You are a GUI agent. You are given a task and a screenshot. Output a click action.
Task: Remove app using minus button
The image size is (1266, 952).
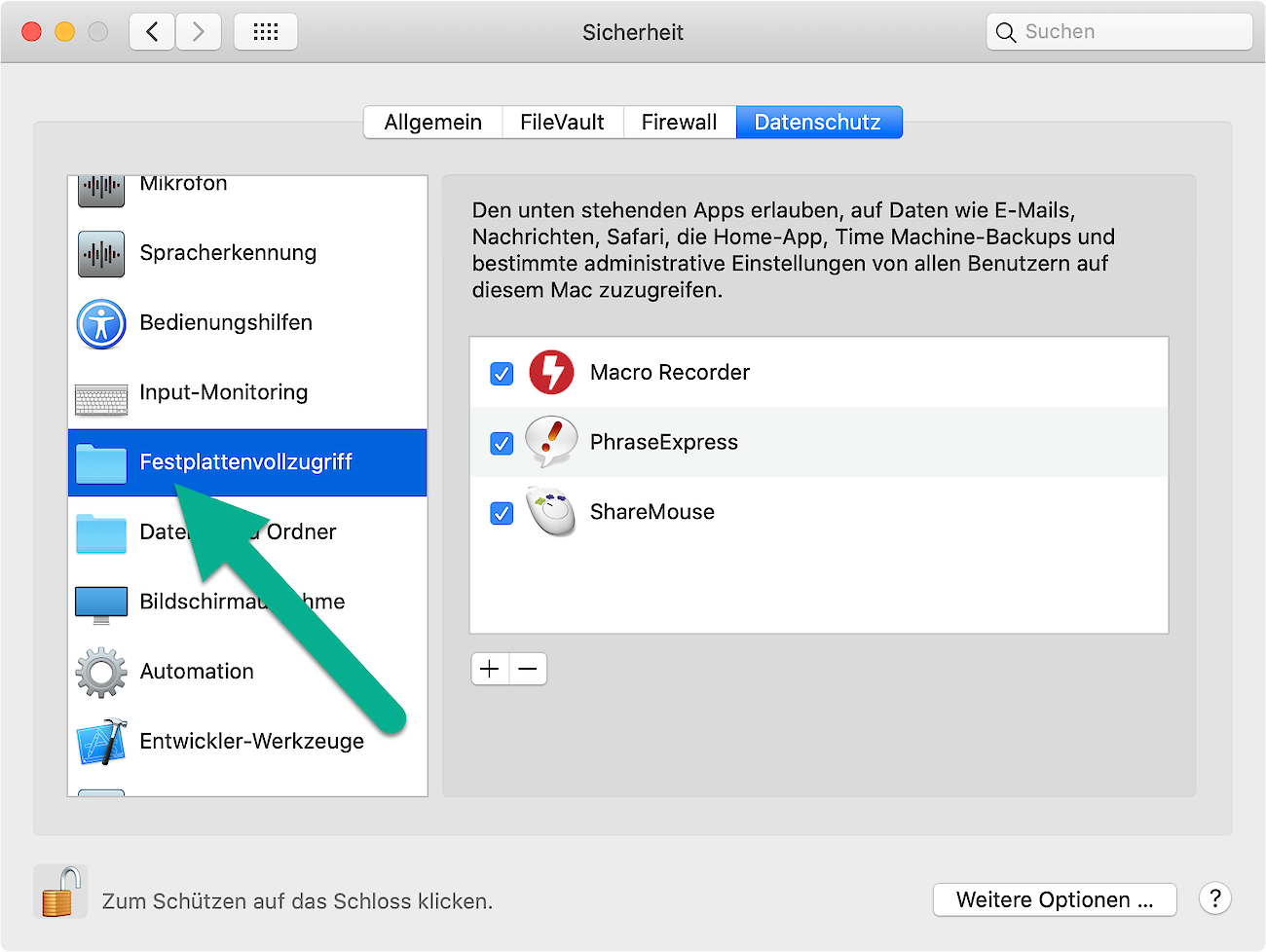[x=528, y=669]
